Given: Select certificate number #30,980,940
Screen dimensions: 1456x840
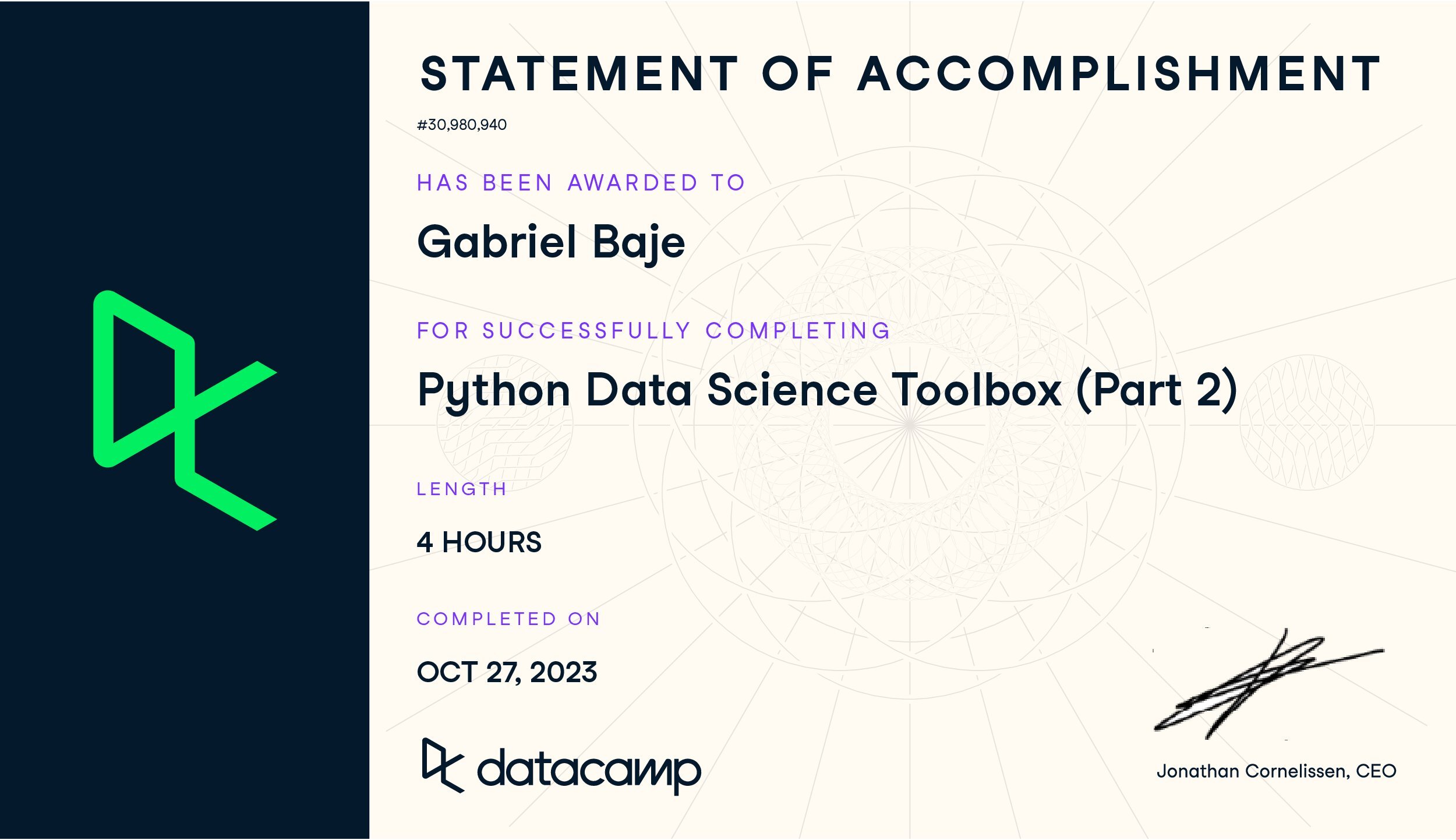Looking at the screenshot, I should [x=462, y=125].
